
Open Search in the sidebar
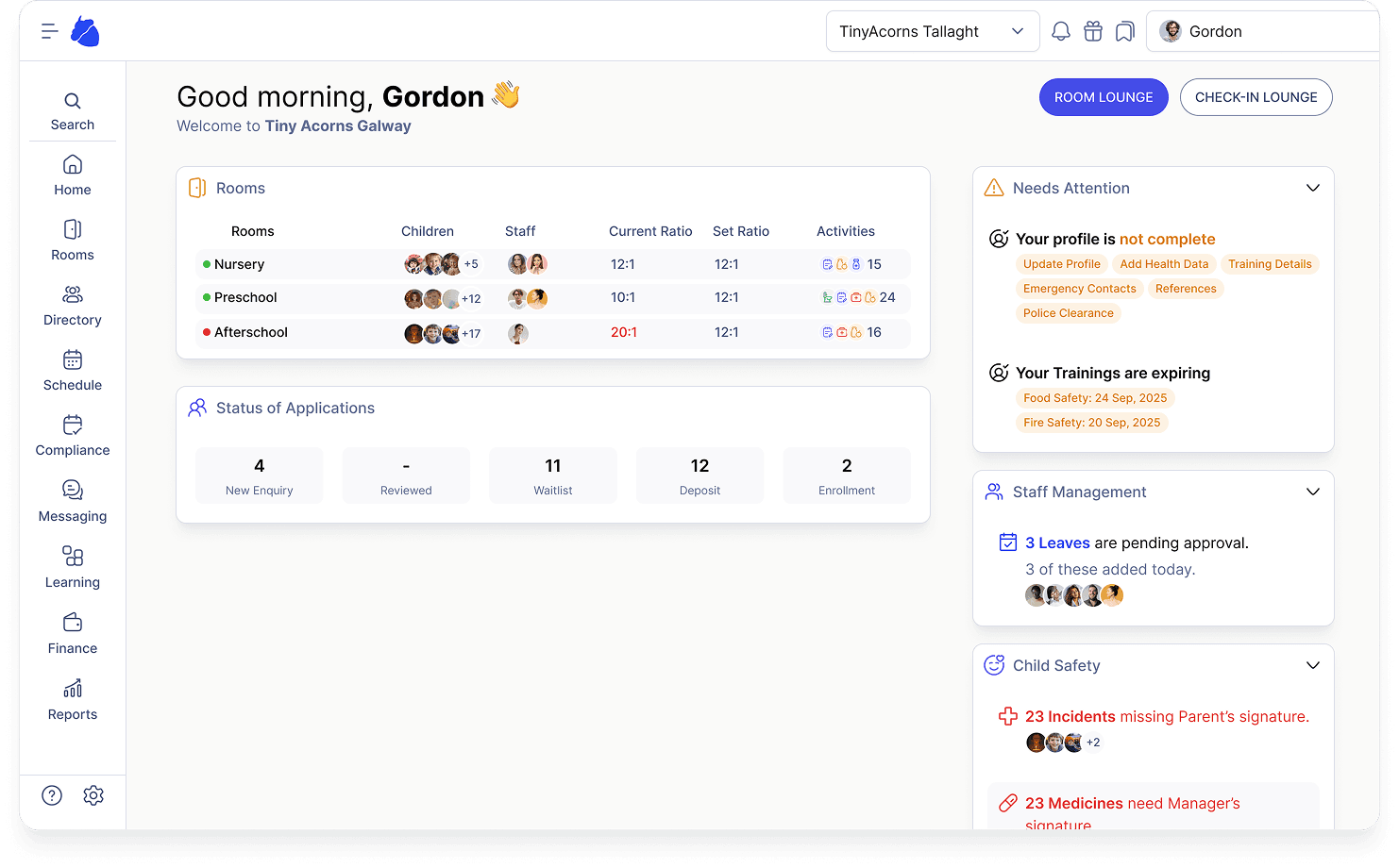click(73, 111)
